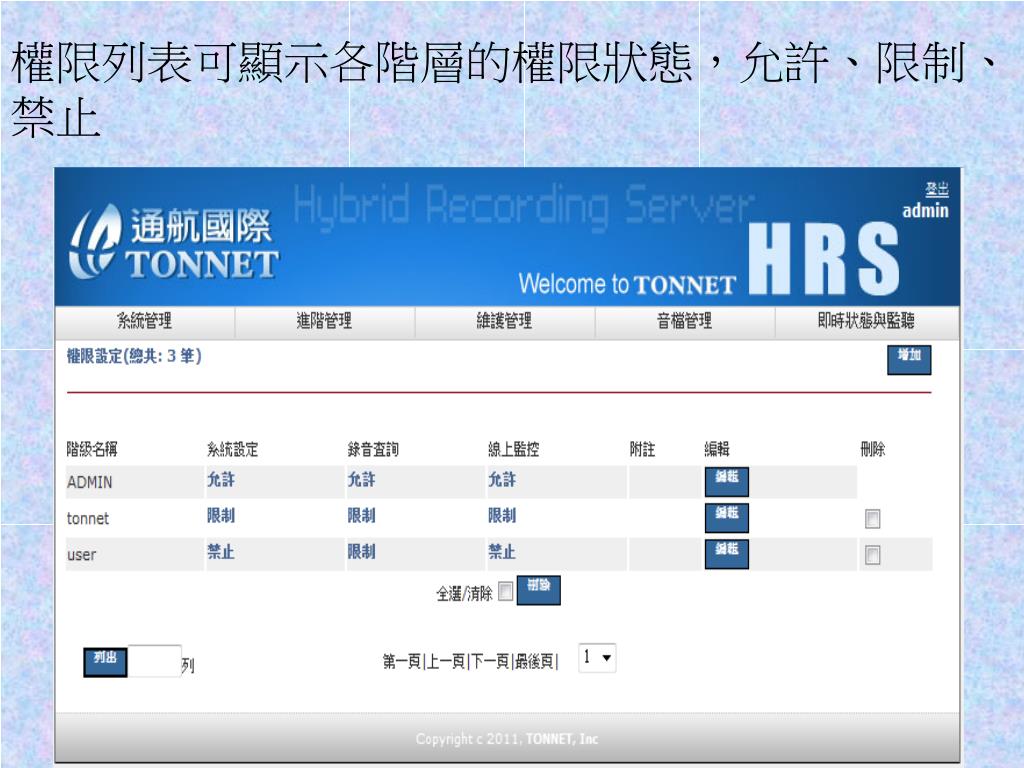The height and width of the screenshot is (768, 1024).
Task: Click tonnet's 錄音查詢 限制 value
Action: pyautogui.click(x=361, y=515)
